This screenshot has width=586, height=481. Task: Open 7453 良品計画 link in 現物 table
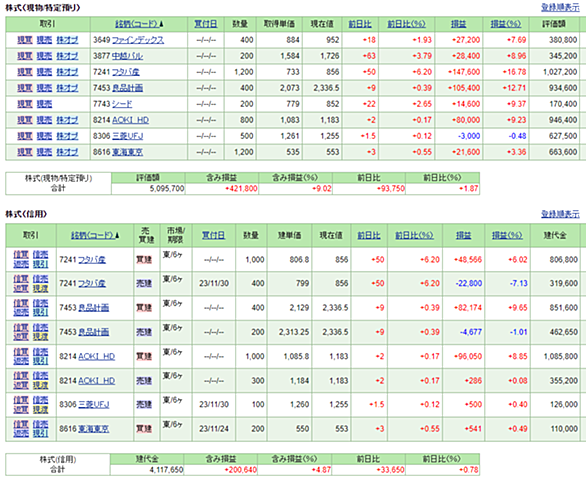[127, 88]
